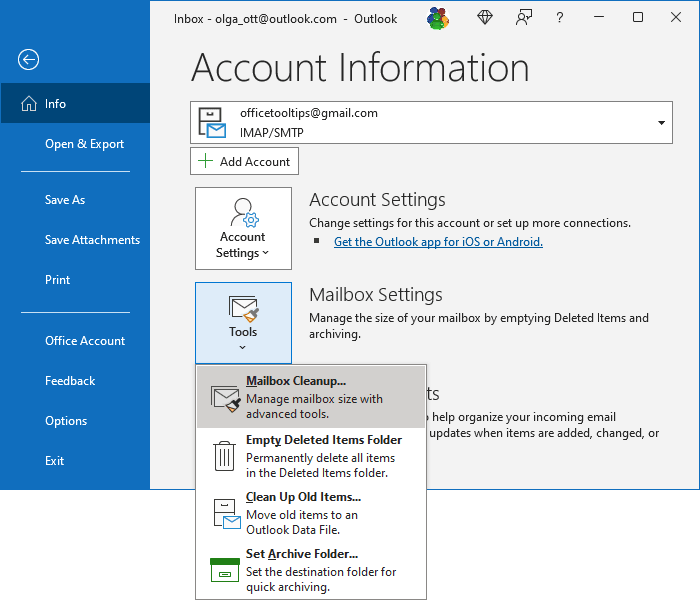
Task: Click the green archive box icon
Action: (x=225, y=570)
